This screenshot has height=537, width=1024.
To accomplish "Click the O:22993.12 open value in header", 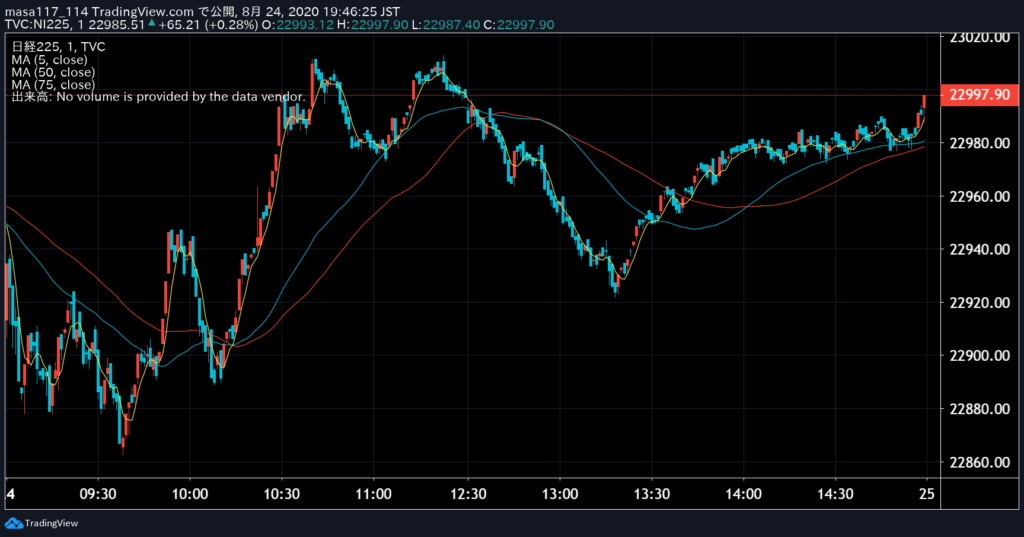I will [x=298, y=25].
